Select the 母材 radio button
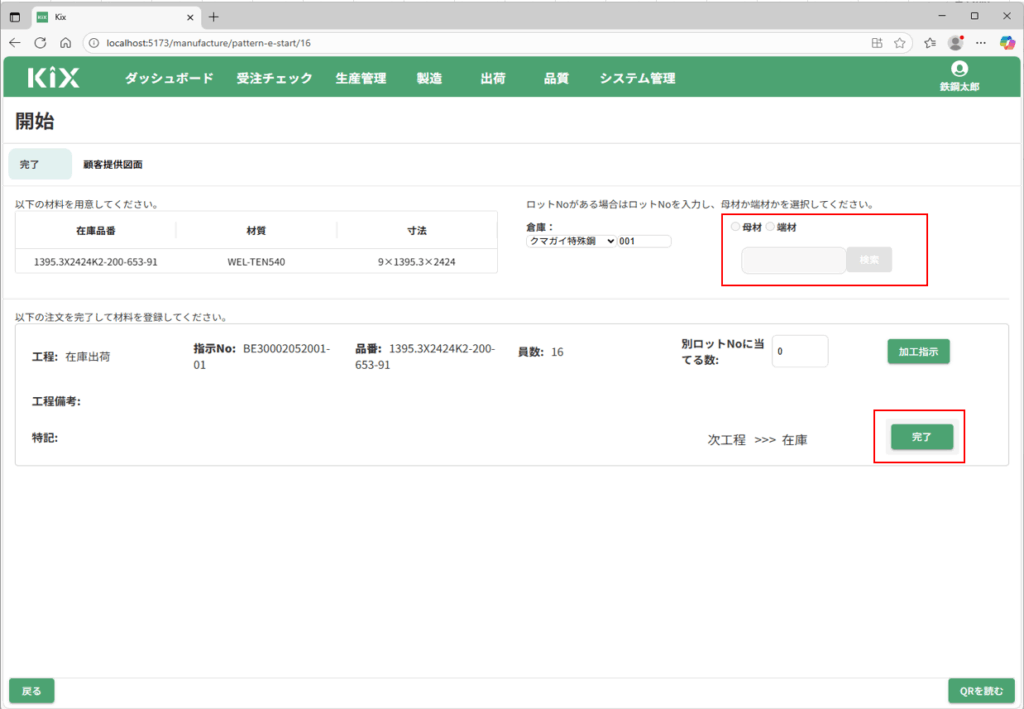Screen dimensions: 1024x709 coord(736,227)
